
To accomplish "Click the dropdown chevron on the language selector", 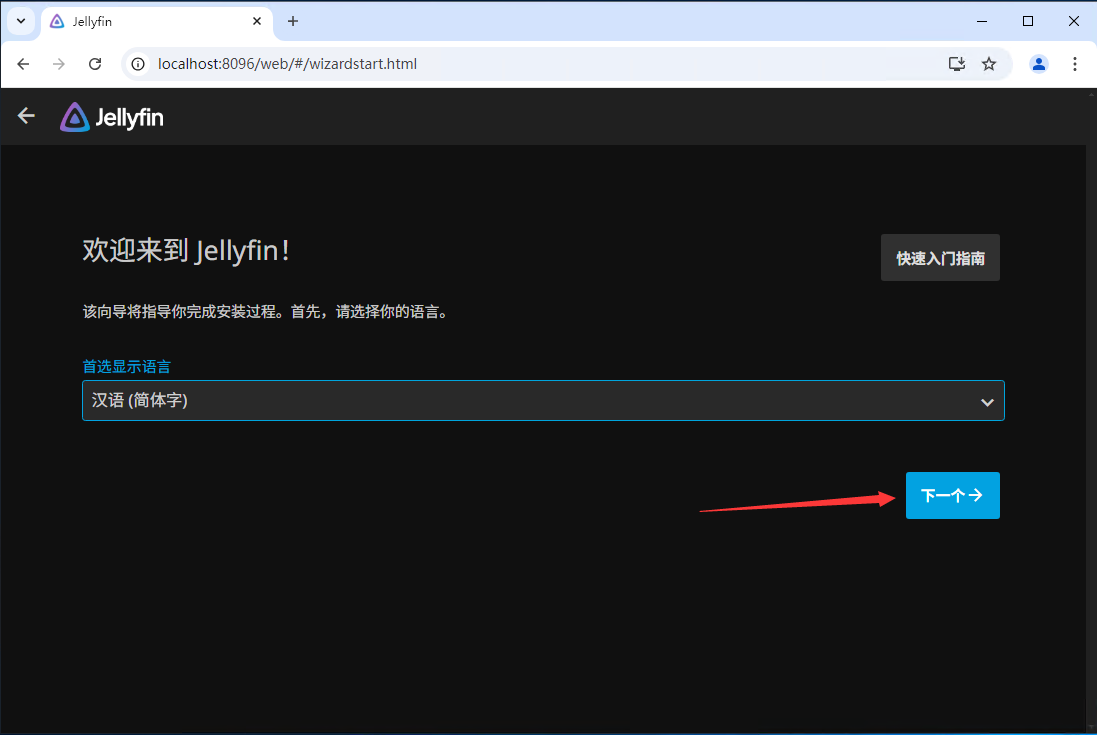I will tap(987, 400).
